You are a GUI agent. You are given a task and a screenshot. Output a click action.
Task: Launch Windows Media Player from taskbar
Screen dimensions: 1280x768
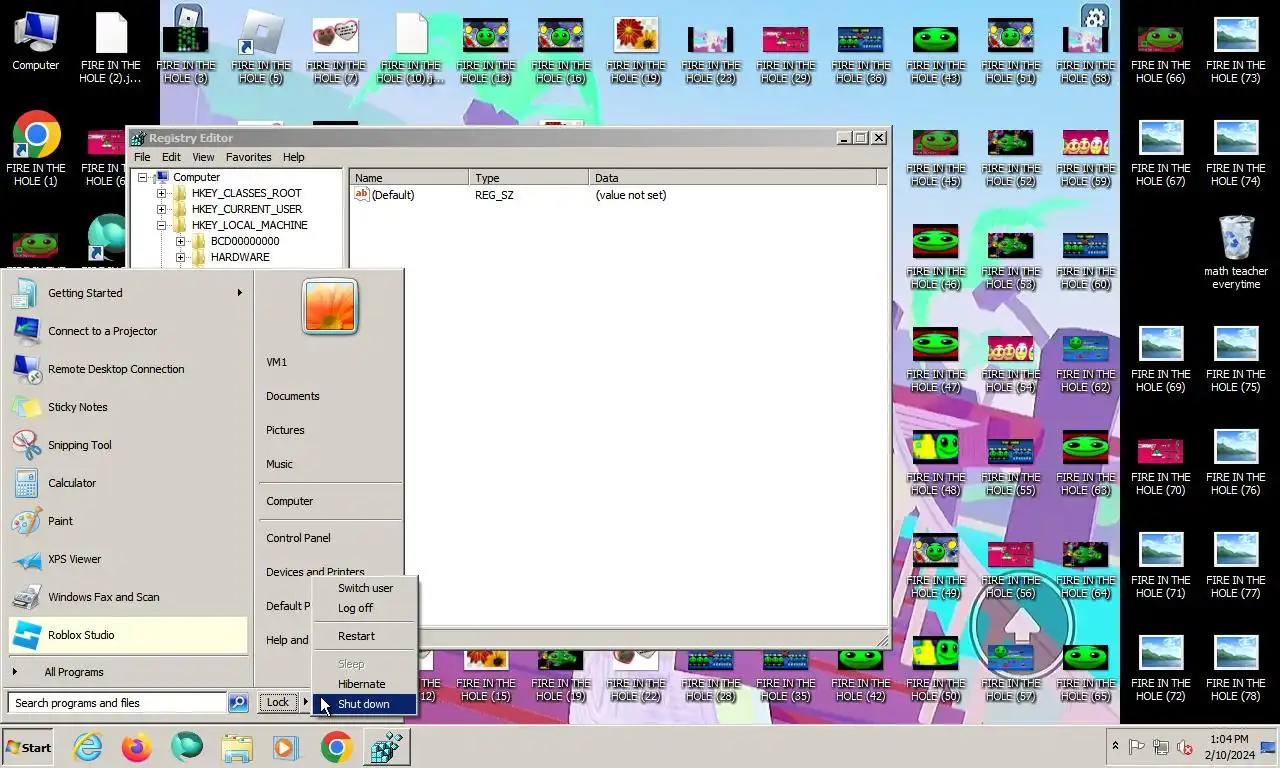pyautogui.click(x=285, y=747)
